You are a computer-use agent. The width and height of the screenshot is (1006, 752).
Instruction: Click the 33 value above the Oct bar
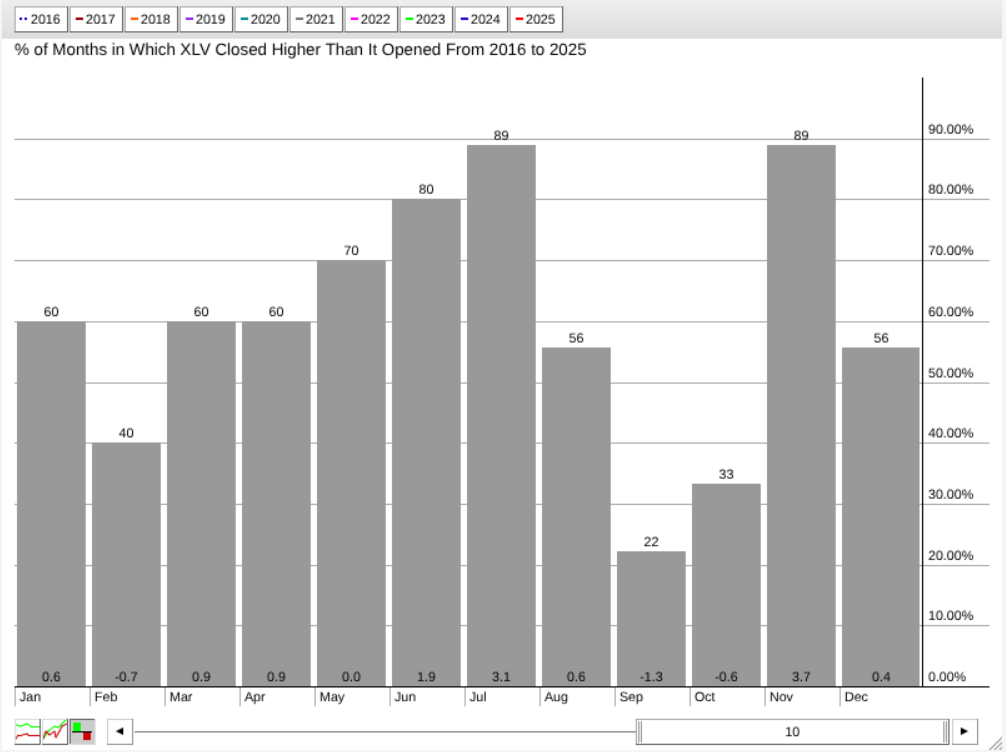[x=726, y=475]
